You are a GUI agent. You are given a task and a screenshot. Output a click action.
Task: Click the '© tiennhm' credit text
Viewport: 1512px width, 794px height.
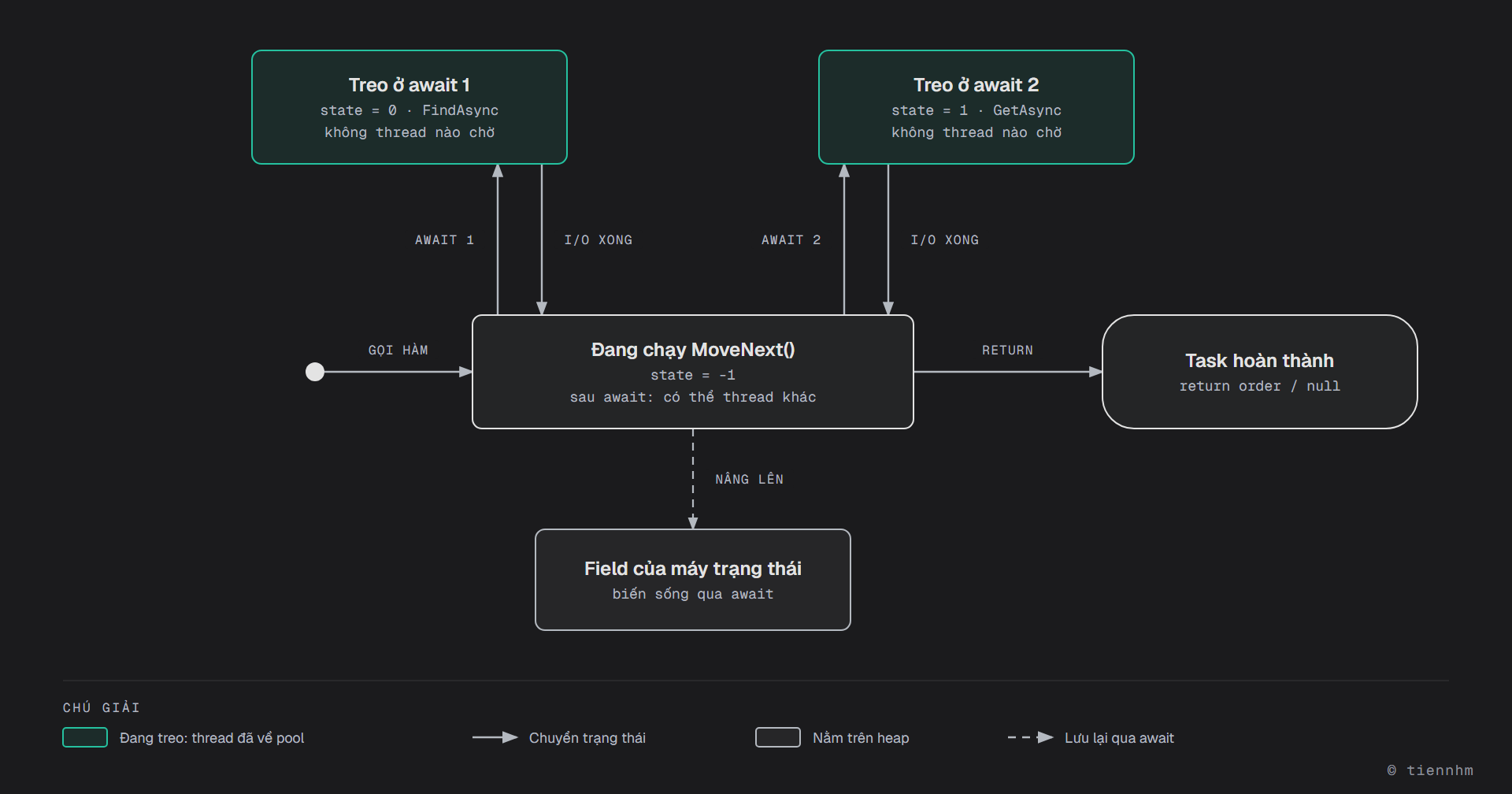point(1430,770)
